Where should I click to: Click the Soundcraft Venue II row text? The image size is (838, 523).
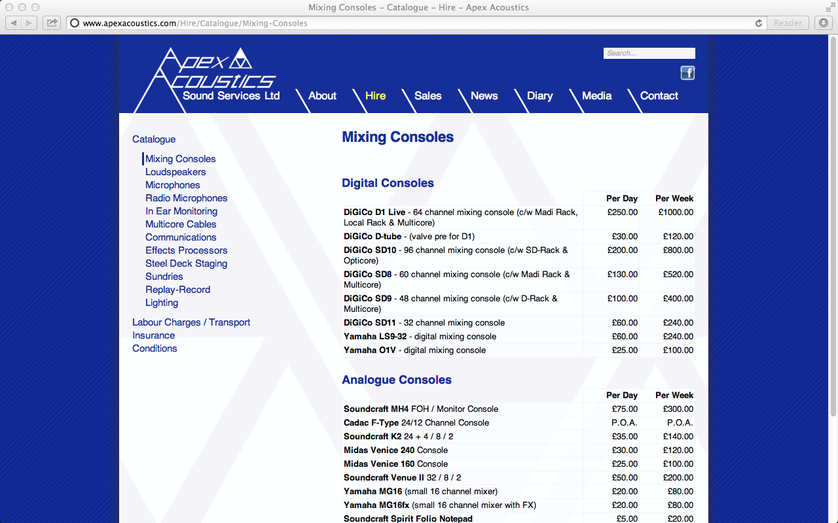pyautogui.click(x=402, y=478)
